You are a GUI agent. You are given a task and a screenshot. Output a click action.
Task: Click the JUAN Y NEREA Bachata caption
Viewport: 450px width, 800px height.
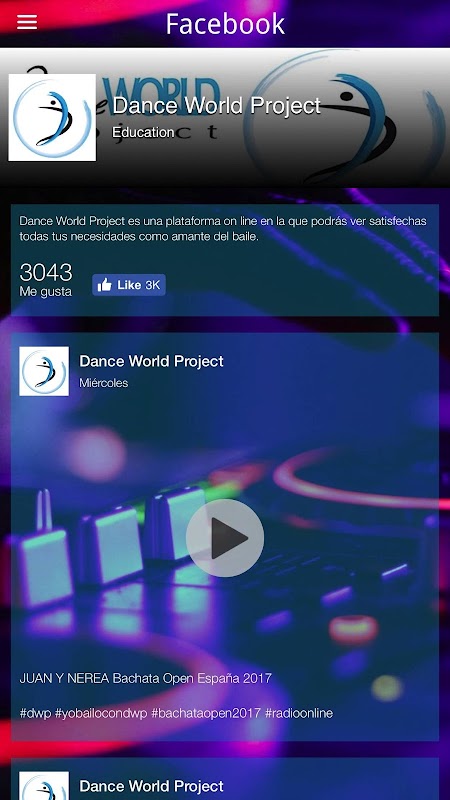point(145,679)
